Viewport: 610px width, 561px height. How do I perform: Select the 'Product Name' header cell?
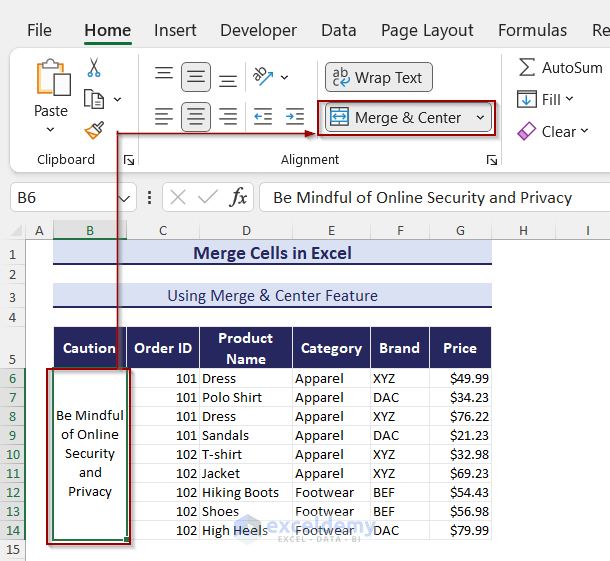point(246,348)
